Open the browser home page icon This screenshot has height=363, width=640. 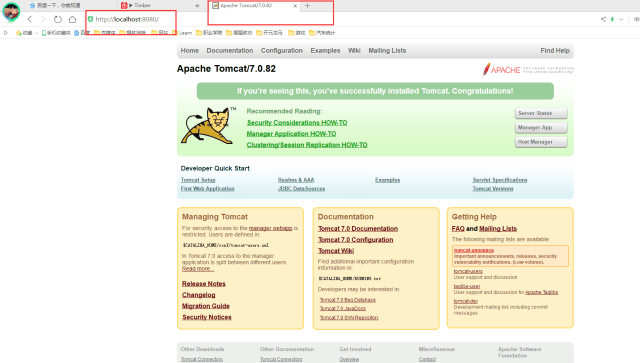click(x=72, y=19)
